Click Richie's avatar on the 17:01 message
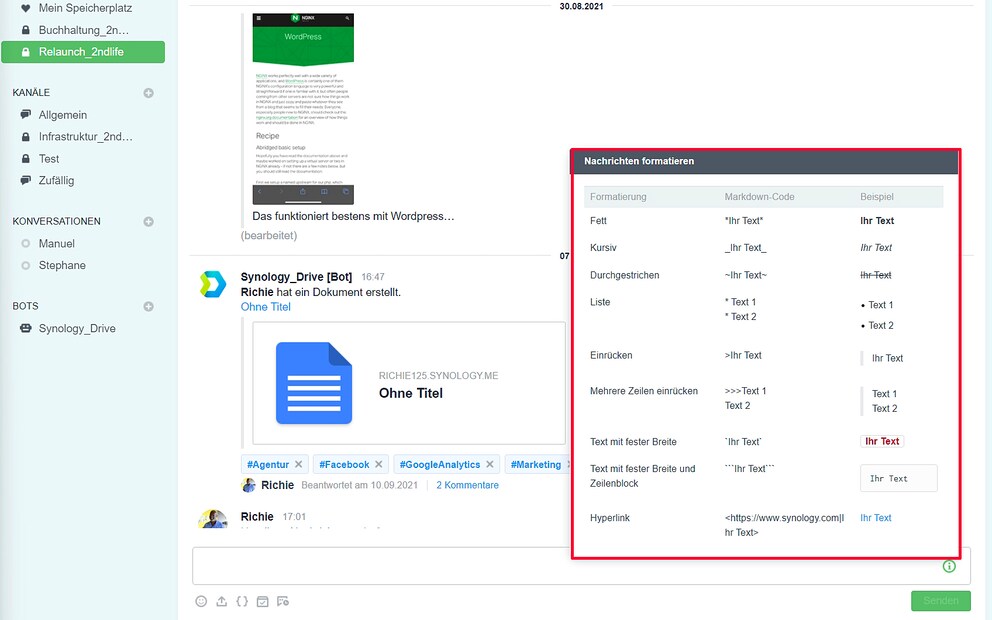Viewport: 992px width, 620px height. pyautogui.click(x=213, y=519)
